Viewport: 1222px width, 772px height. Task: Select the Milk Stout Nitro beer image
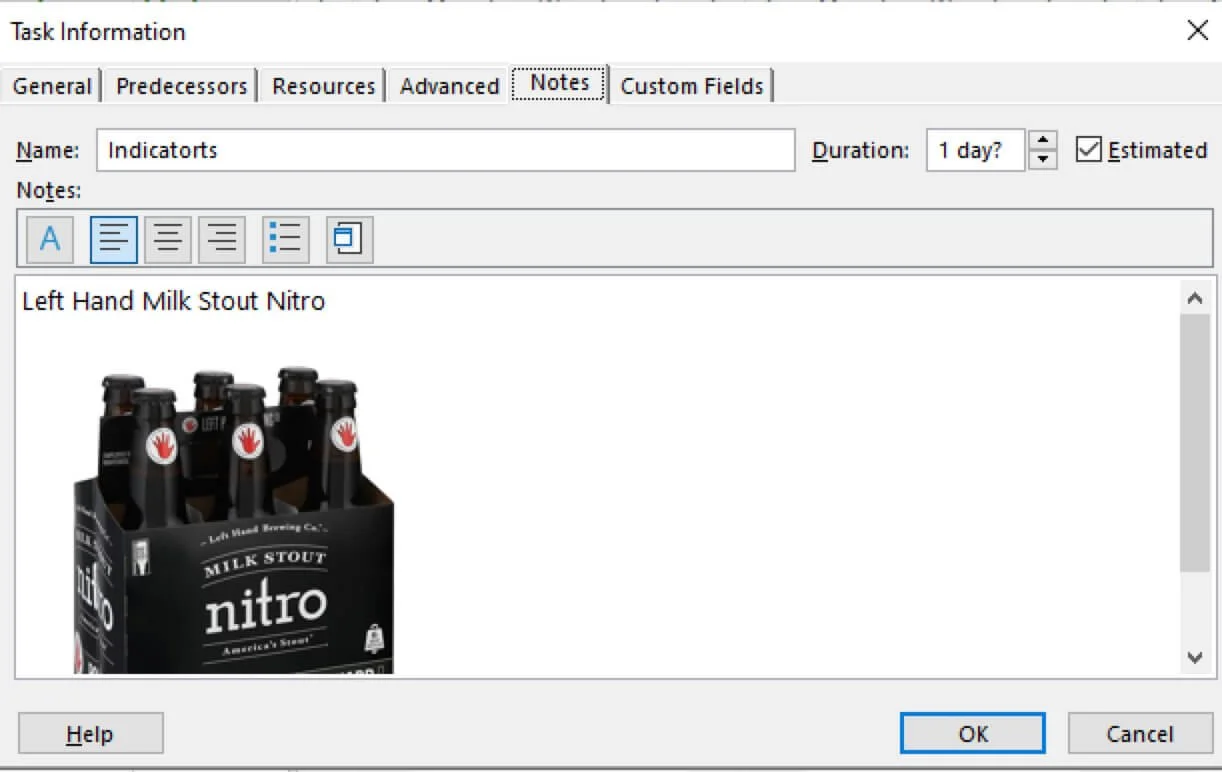(234, 520)
